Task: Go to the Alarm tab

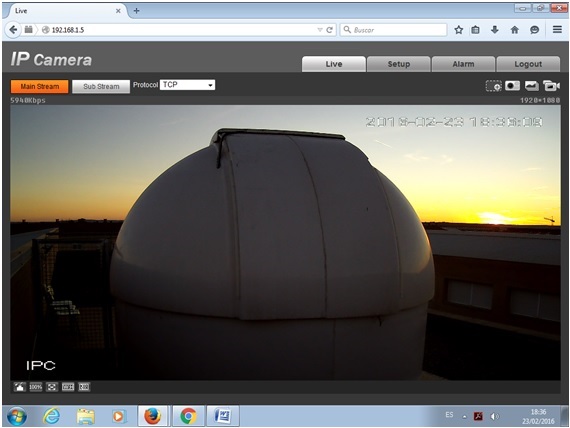Action: (x=463, y=64)
